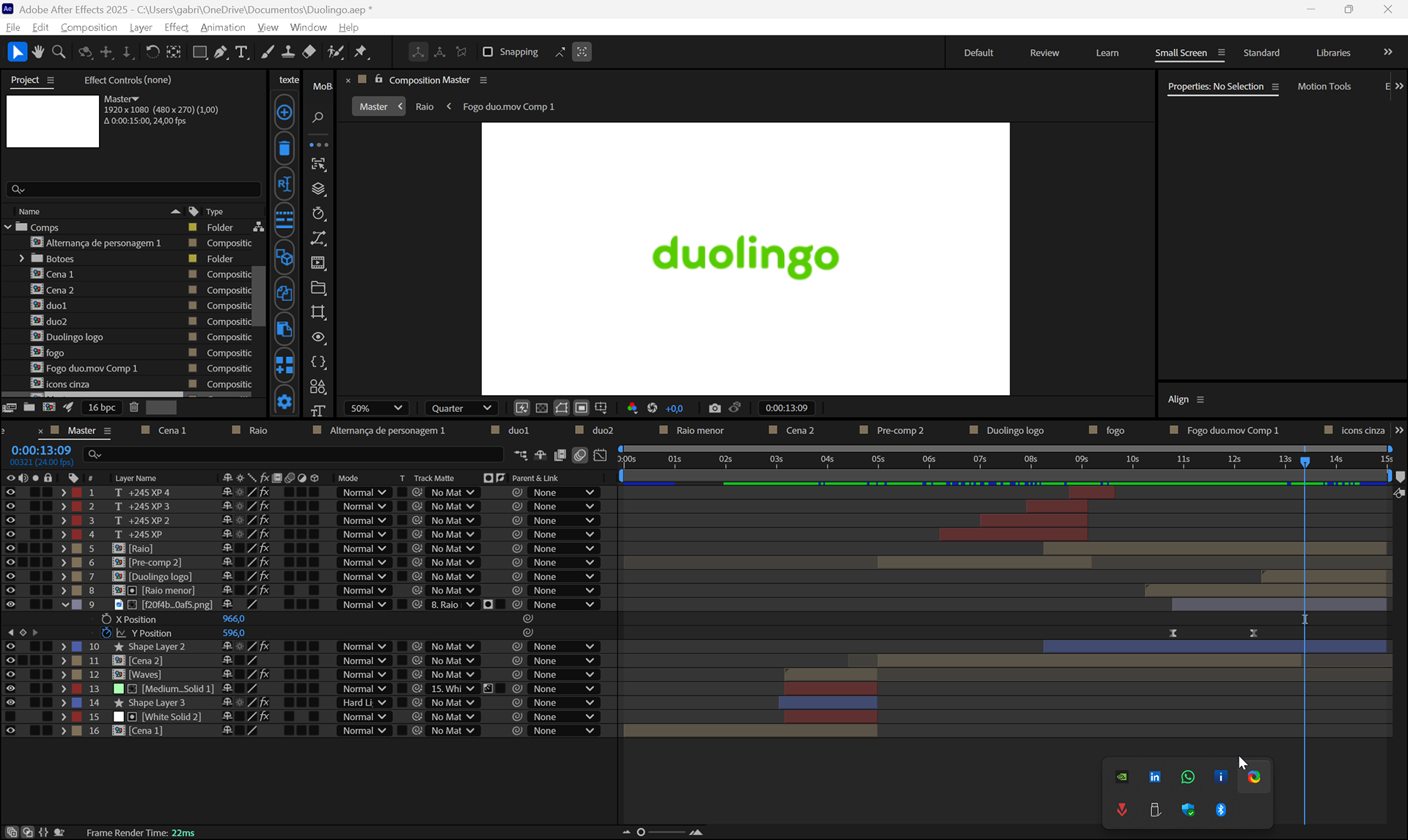Switch to the Standard workspace
This screenshot has height=840, width=1408.
pos(1261,53)
